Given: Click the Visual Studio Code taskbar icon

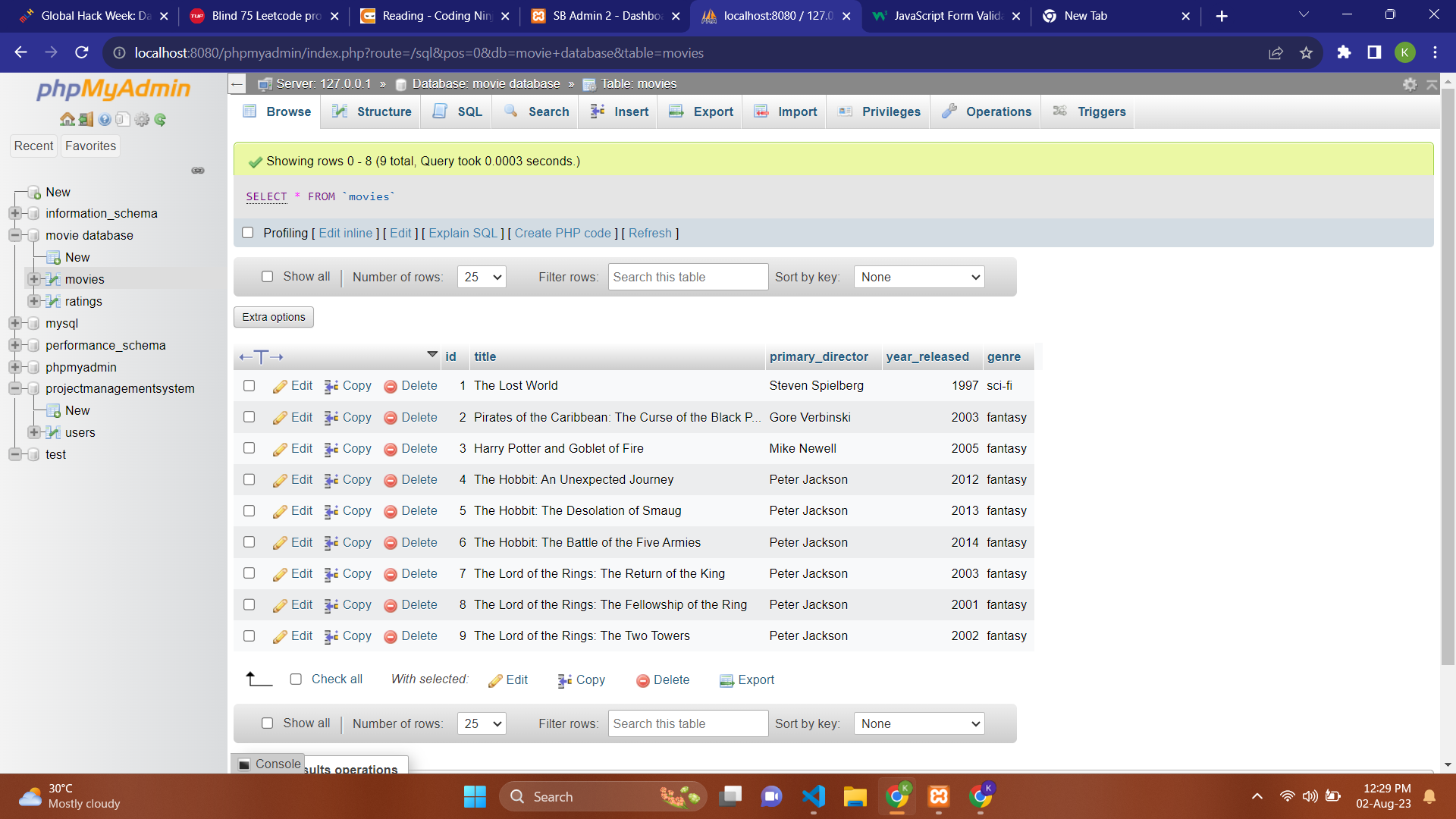Looking at the screenshot, I should coord(813,796).
